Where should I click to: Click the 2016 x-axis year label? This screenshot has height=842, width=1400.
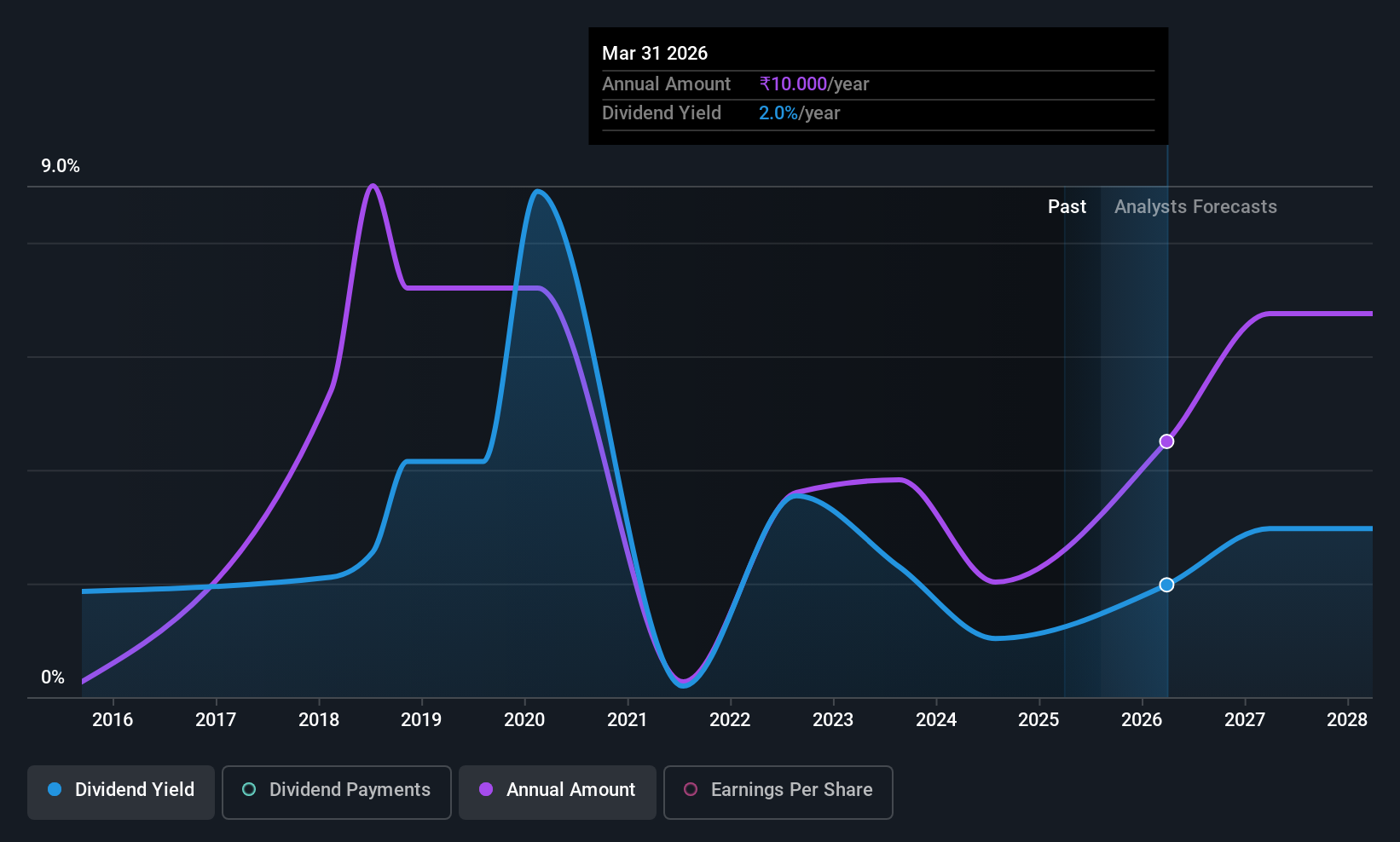coord(113,719)
